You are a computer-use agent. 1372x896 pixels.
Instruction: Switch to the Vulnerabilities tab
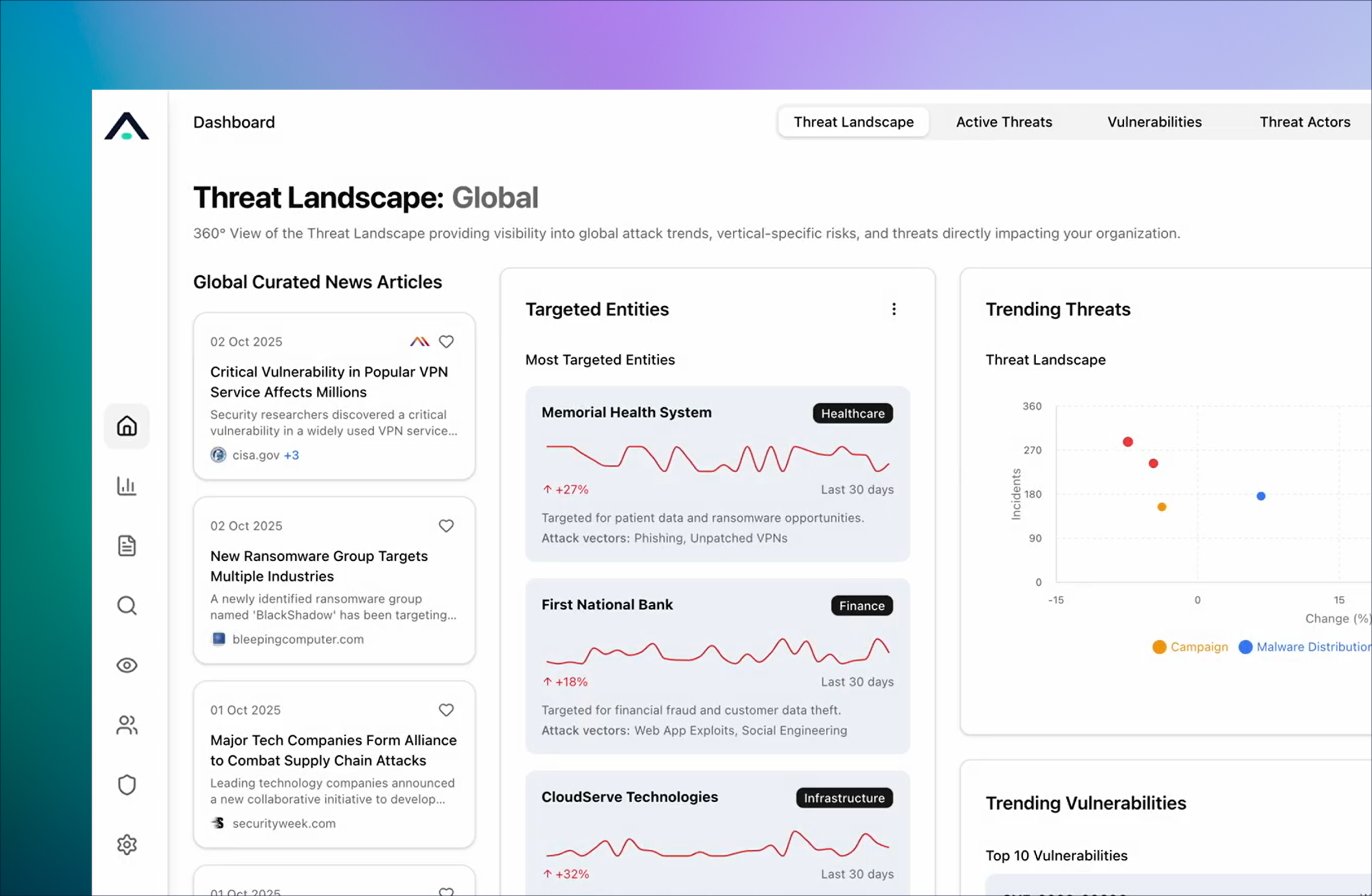click(1154, 122)
